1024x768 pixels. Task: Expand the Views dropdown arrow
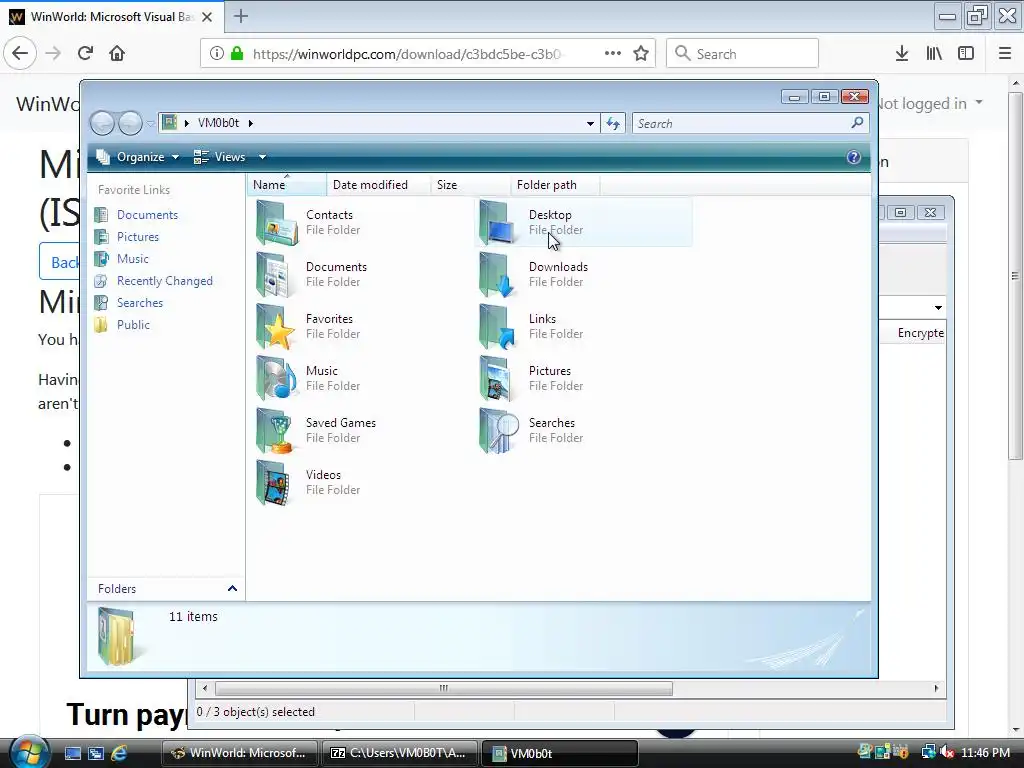262,157
